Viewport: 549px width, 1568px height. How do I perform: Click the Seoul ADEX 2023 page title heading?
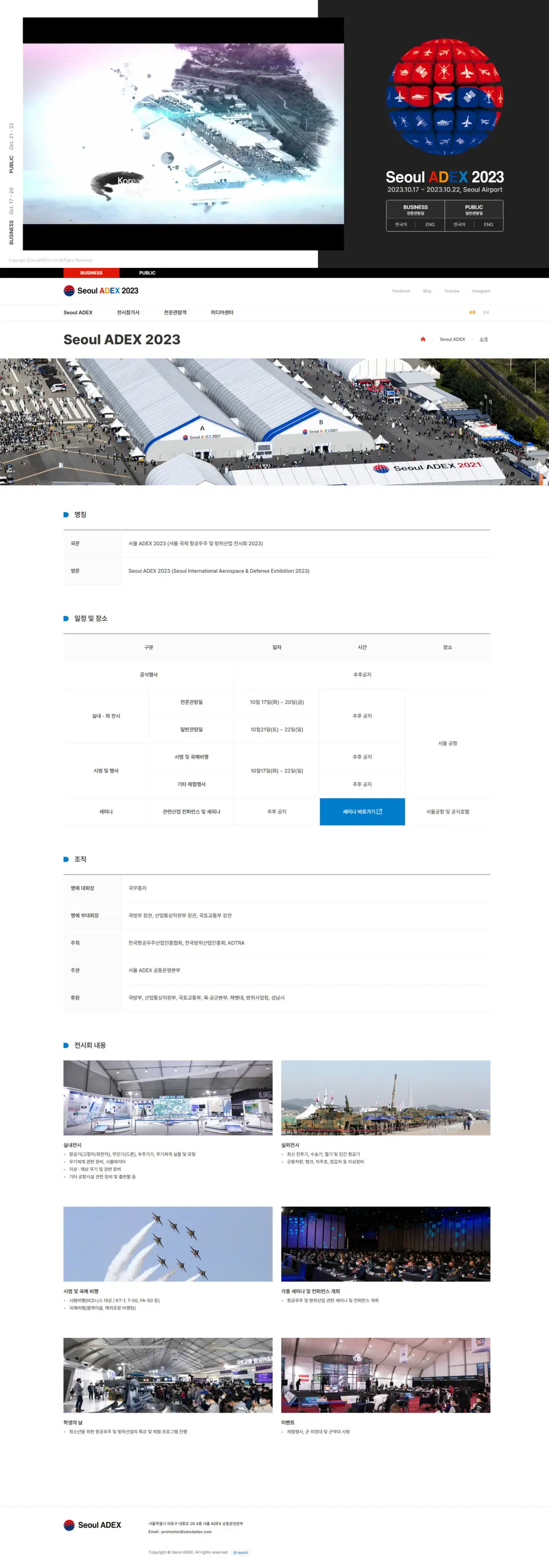[122, 340]
